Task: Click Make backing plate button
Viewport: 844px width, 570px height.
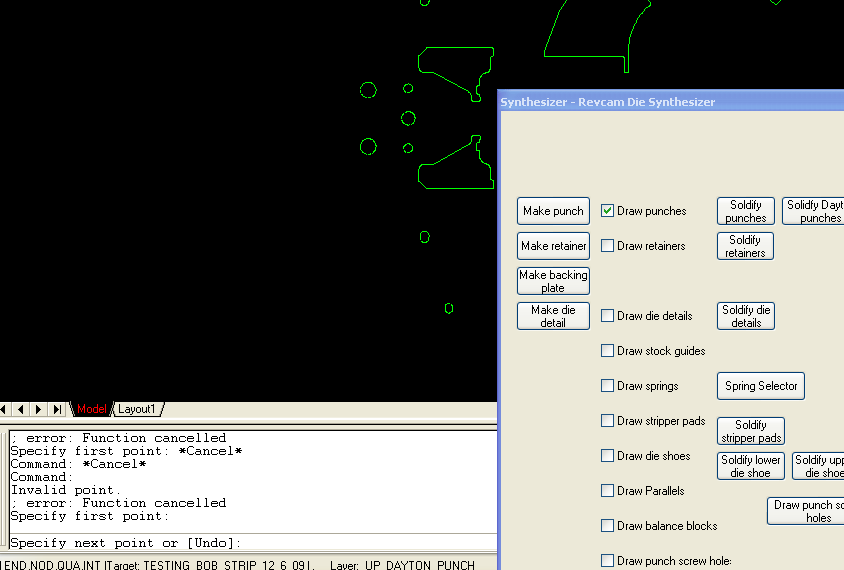Action: point(553,281)
